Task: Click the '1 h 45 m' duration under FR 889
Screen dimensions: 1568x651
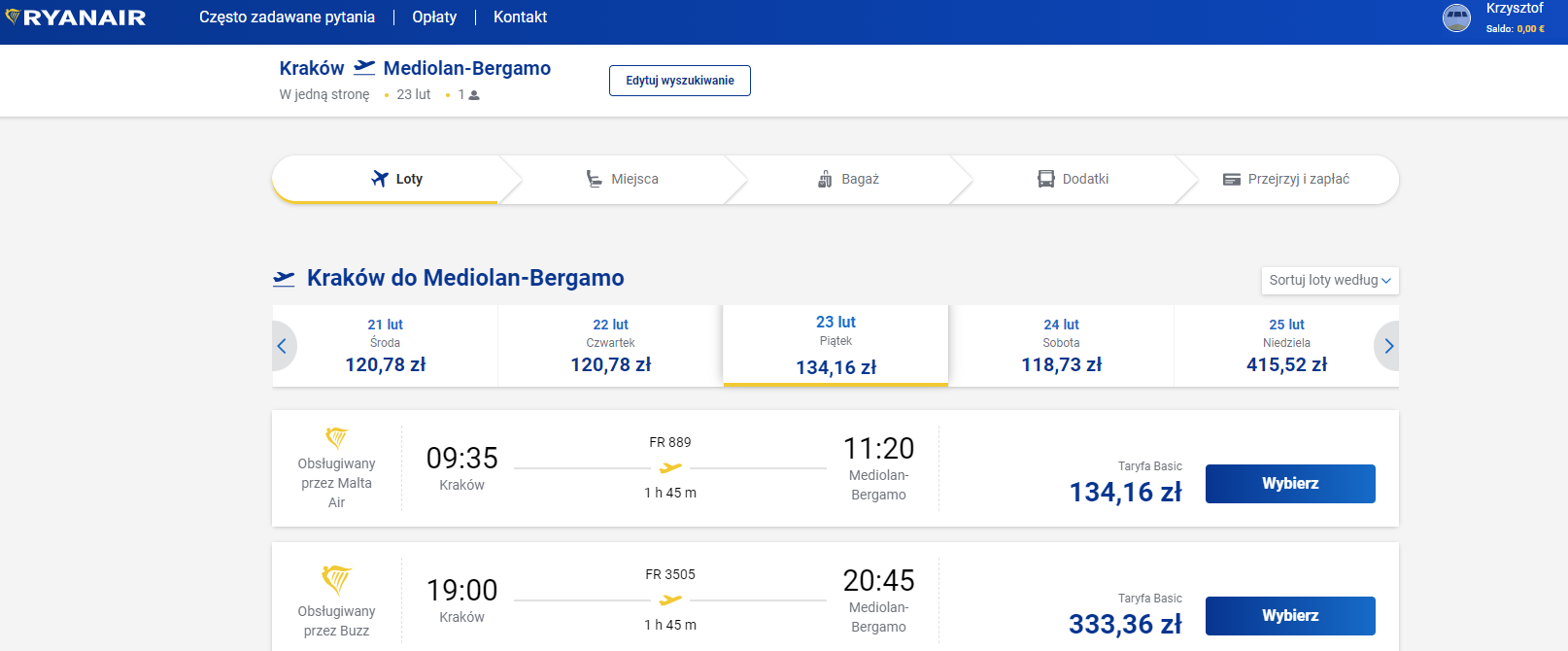Action: coord(670,493)
